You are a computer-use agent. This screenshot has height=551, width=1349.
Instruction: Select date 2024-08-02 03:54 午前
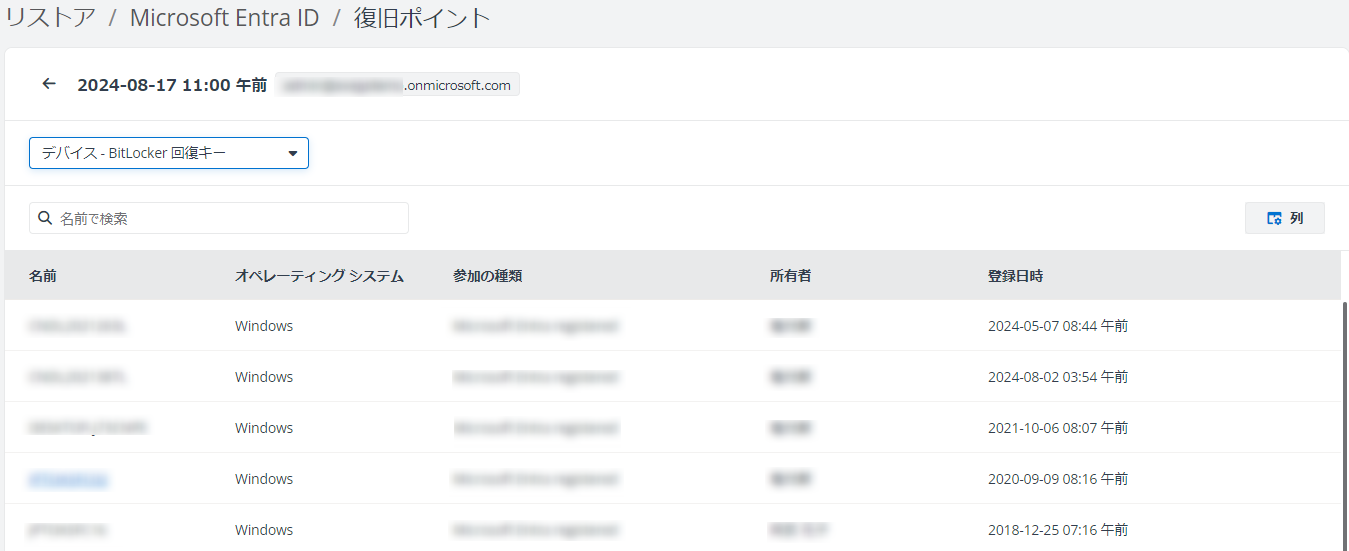[1058, 377]
